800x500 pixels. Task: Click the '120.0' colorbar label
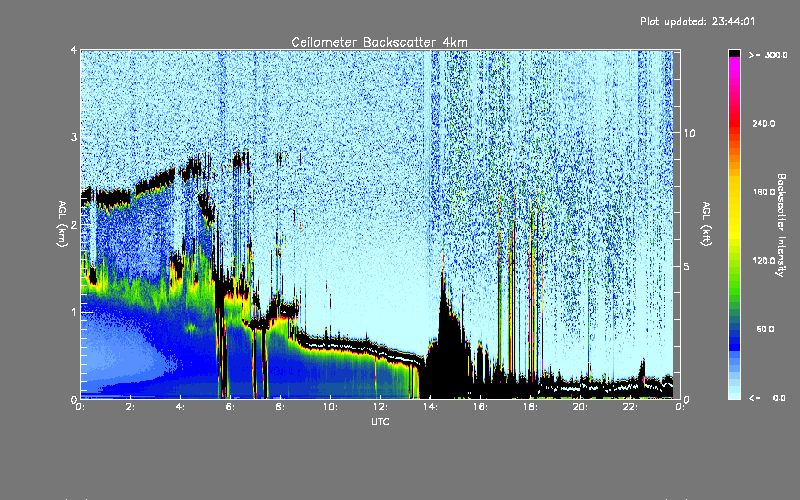click(x=764, y=260)
